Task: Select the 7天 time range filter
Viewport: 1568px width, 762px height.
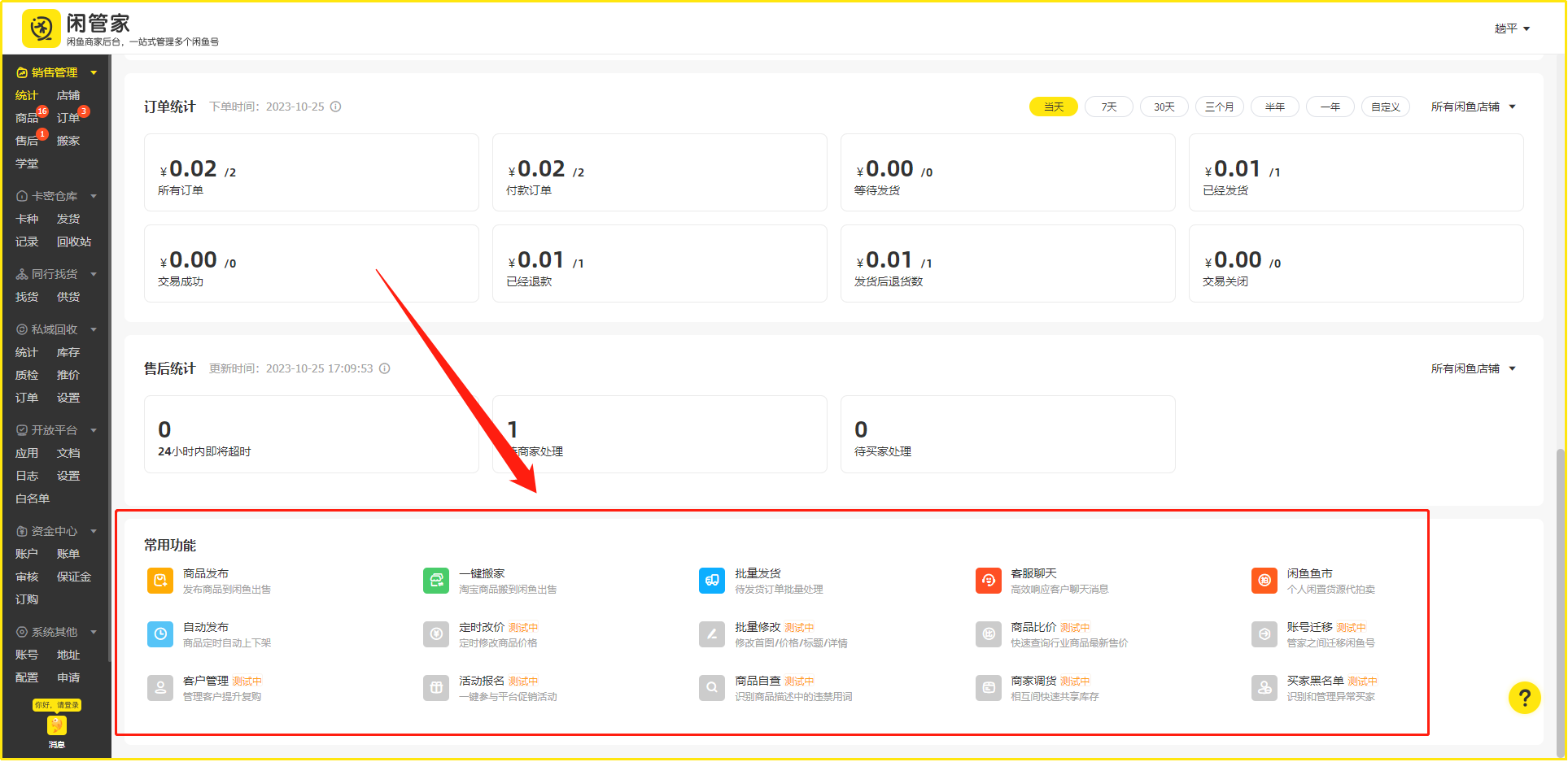Action: (1108, 107)
